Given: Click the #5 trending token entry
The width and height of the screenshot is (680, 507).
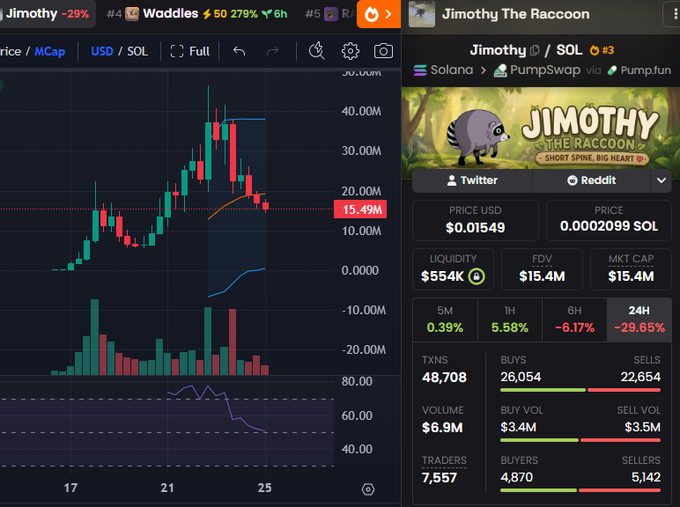Looking at the screenshot, I should pyautogui.click(x=329, y=14).
